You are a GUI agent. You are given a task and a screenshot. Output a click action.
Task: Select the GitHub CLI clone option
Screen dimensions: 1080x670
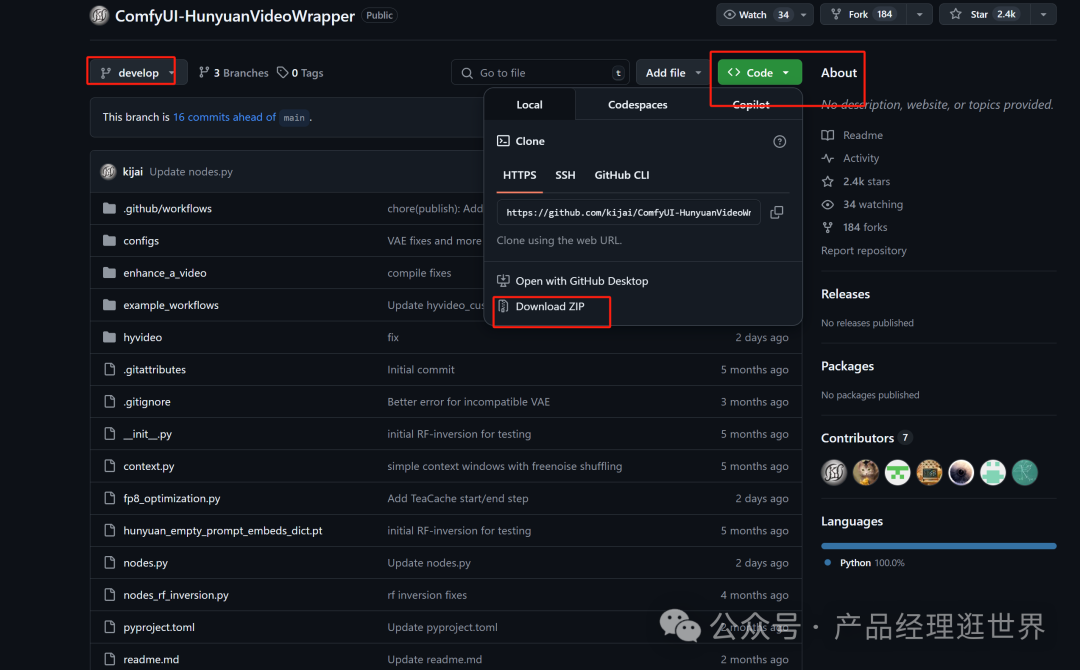(x=621, y=175)
